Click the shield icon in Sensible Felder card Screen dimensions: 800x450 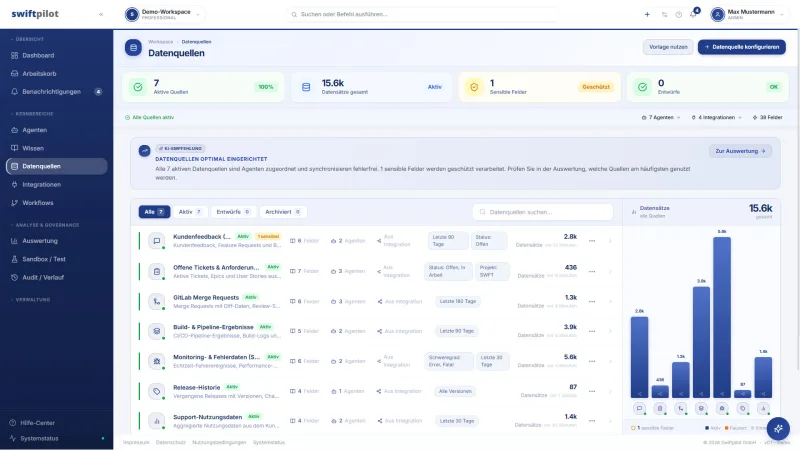[x=474, y=87]
